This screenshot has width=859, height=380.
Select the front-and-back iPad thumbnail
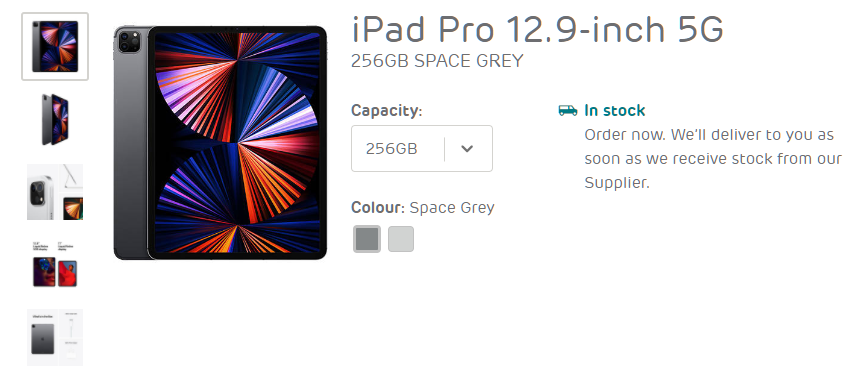point(55,47)
